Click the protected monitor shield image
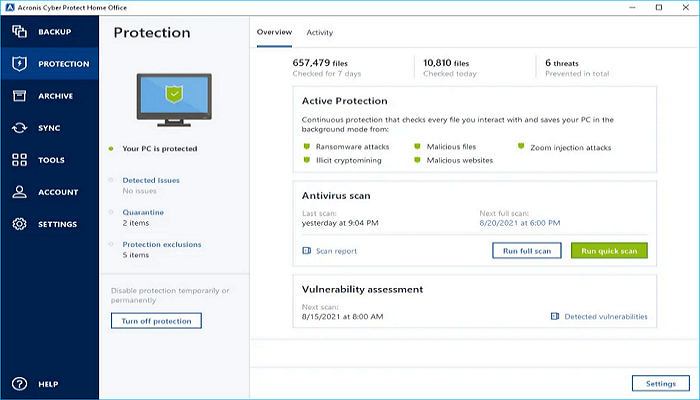700x400 pixels. 174,97
